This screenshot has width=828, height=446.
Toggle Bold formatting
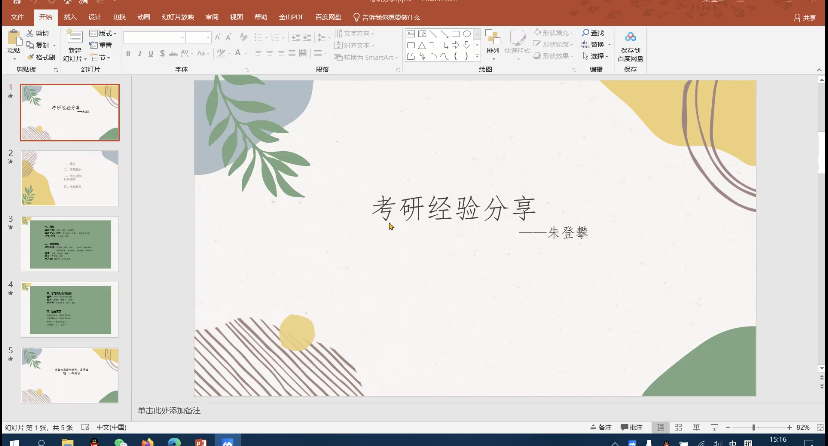point(128,53)
